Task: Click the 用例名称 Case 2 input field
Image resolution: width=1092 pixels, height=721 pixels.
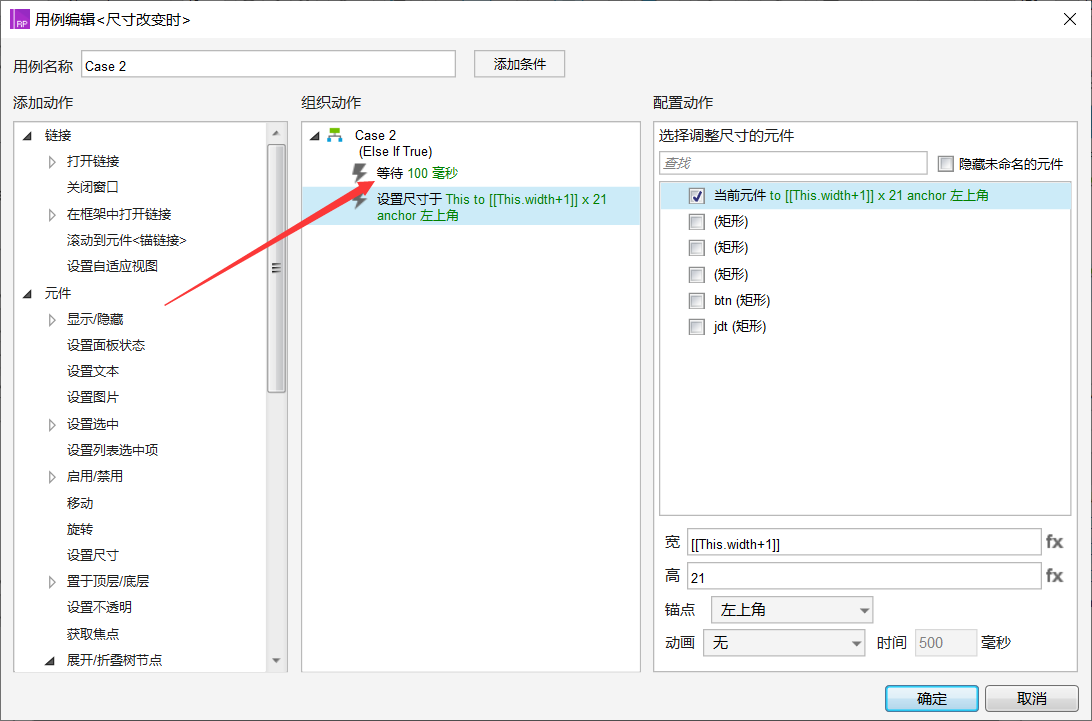Action: pos(268,66)
